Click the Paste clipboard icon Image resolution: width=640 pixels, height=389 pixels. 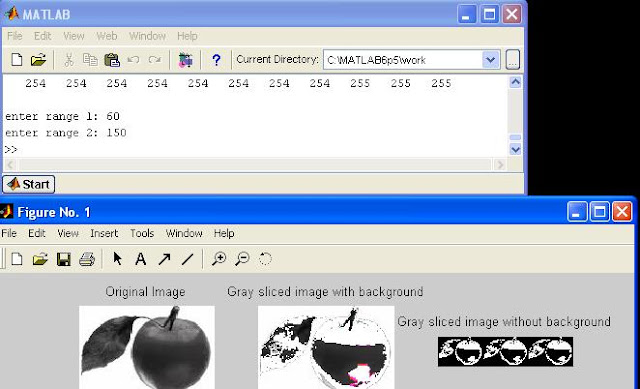point(112,60)
